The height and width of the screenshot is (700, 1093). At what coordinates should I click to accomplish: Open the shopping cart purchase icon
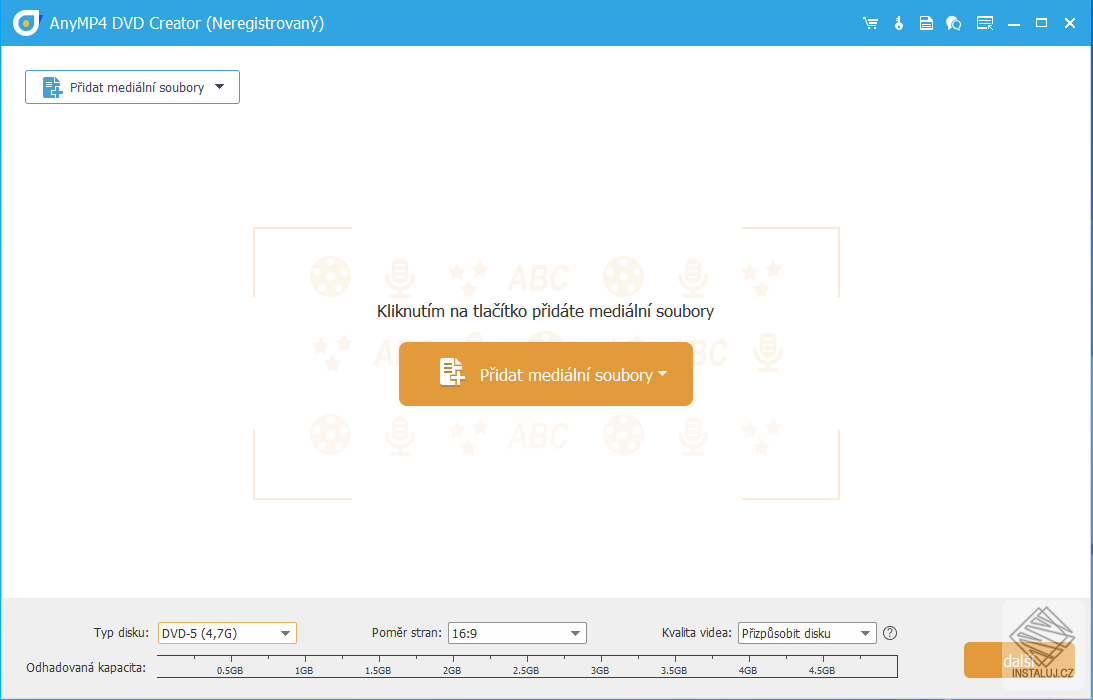click(870, 22)
